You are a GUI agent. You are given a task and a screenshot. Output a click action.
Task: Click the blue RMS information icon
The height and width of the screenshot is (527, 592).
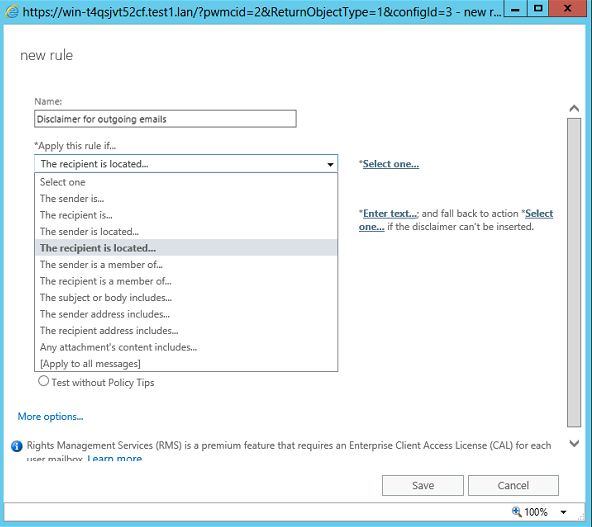(x=17, y=446)
